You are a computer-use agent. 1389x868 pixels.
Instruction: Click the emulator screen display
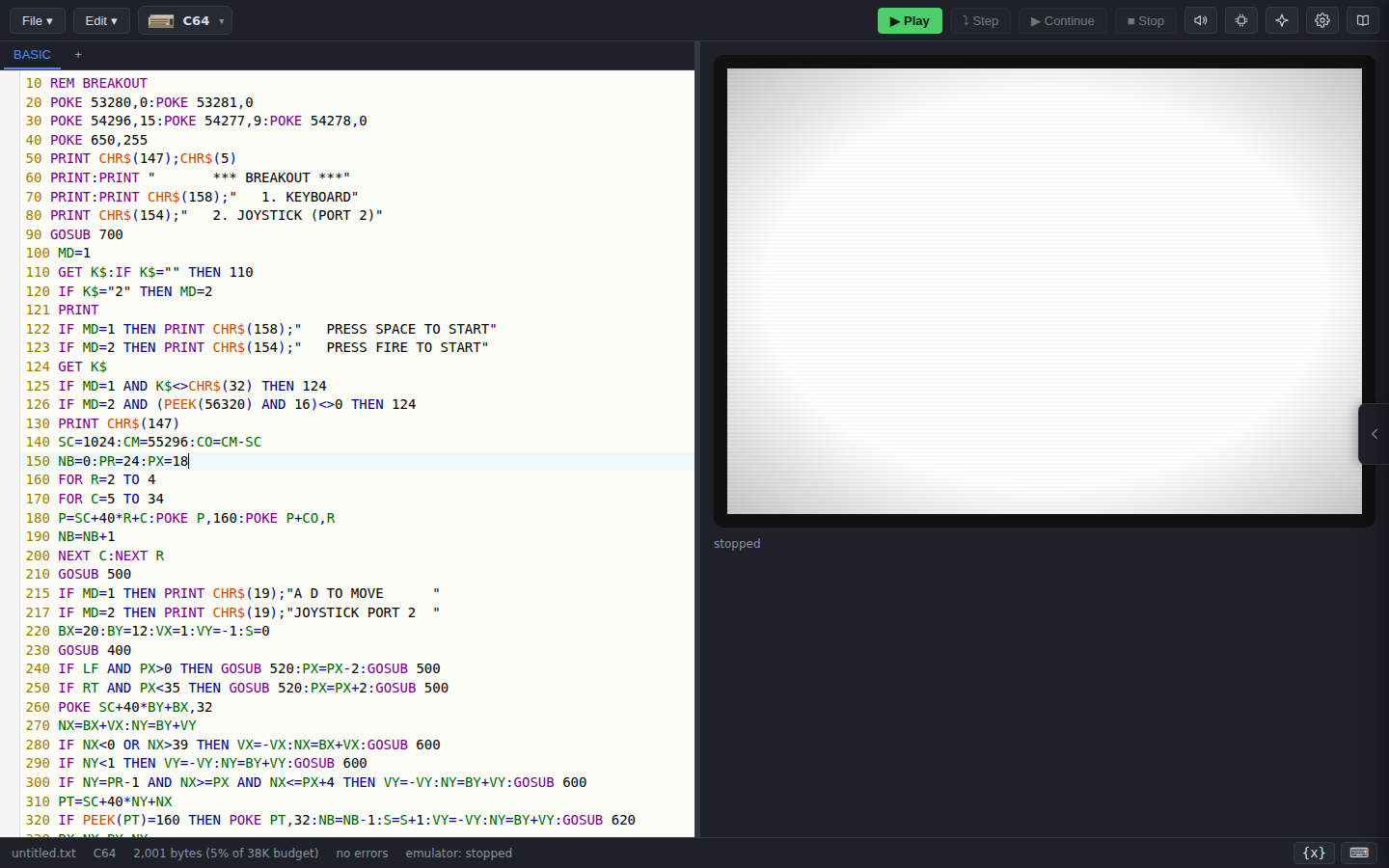point(1045,291)
